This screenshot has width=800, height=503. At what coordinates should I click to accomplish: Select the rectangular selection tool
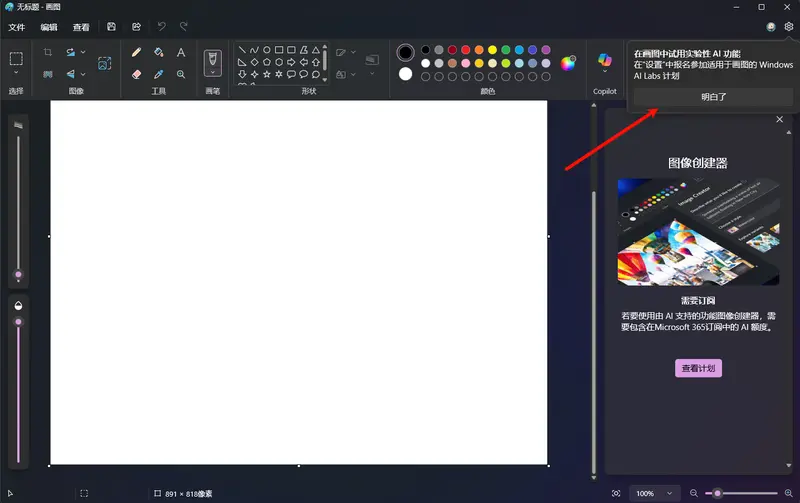point(16,59)
